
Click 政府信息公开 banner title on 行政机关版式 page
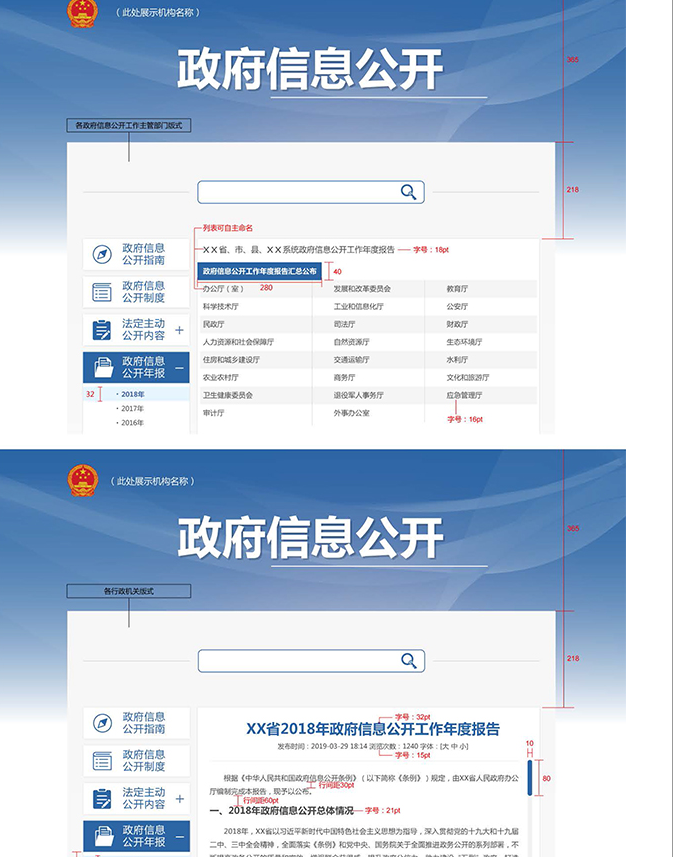coord(310,538)
